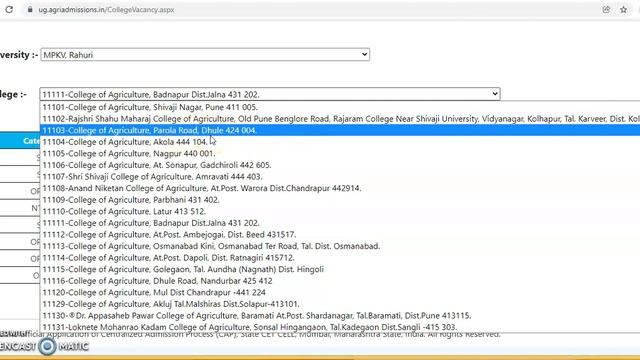
Task: Select 11104-College of Agriculture, Akola
Action: 340,142
